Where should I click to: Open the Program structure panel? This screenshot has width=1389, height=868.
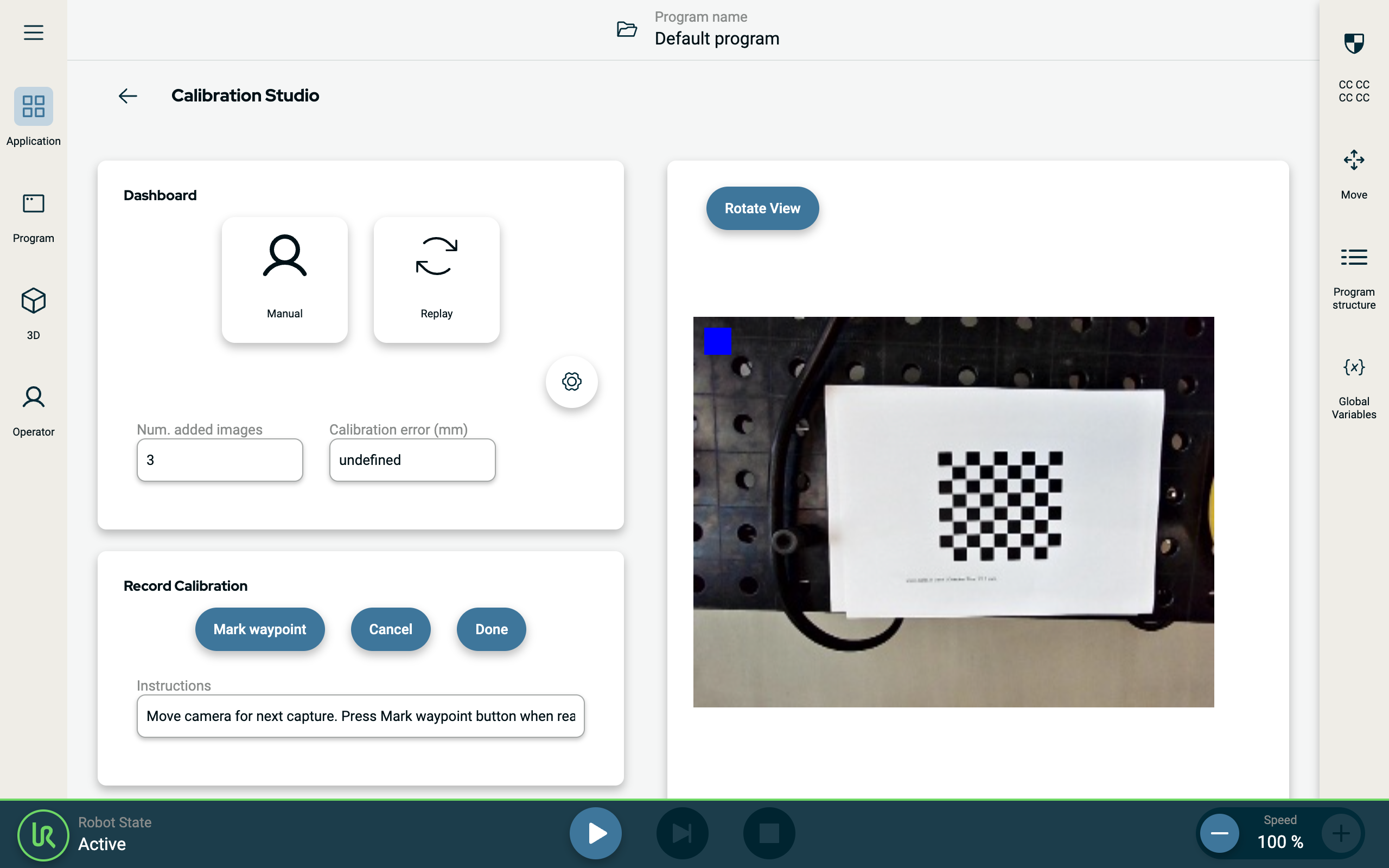pos(1353,278)
